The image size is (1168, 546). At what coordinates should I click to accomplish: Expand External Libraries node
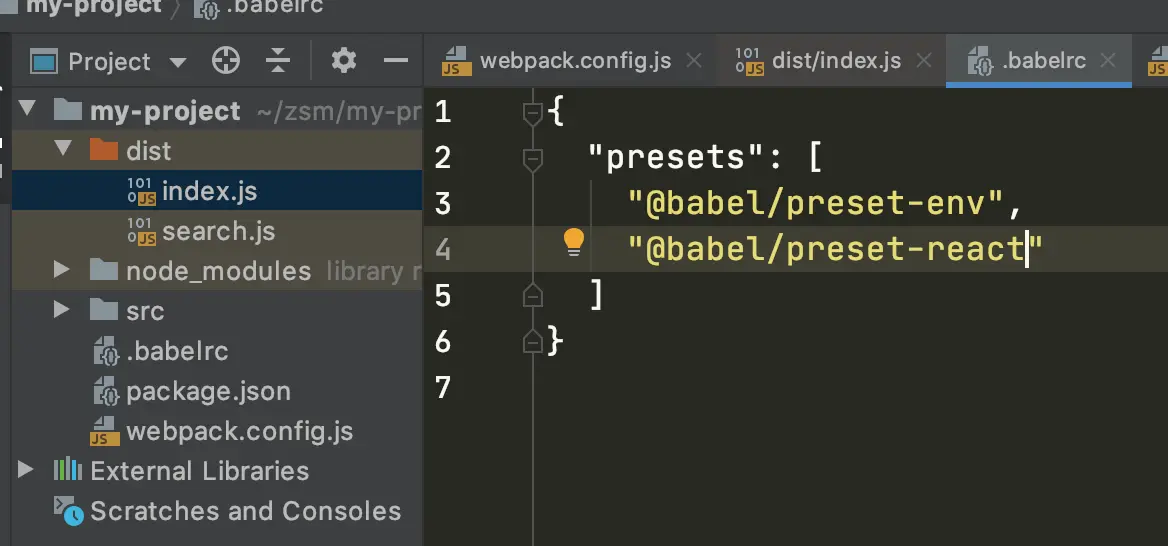27,470
